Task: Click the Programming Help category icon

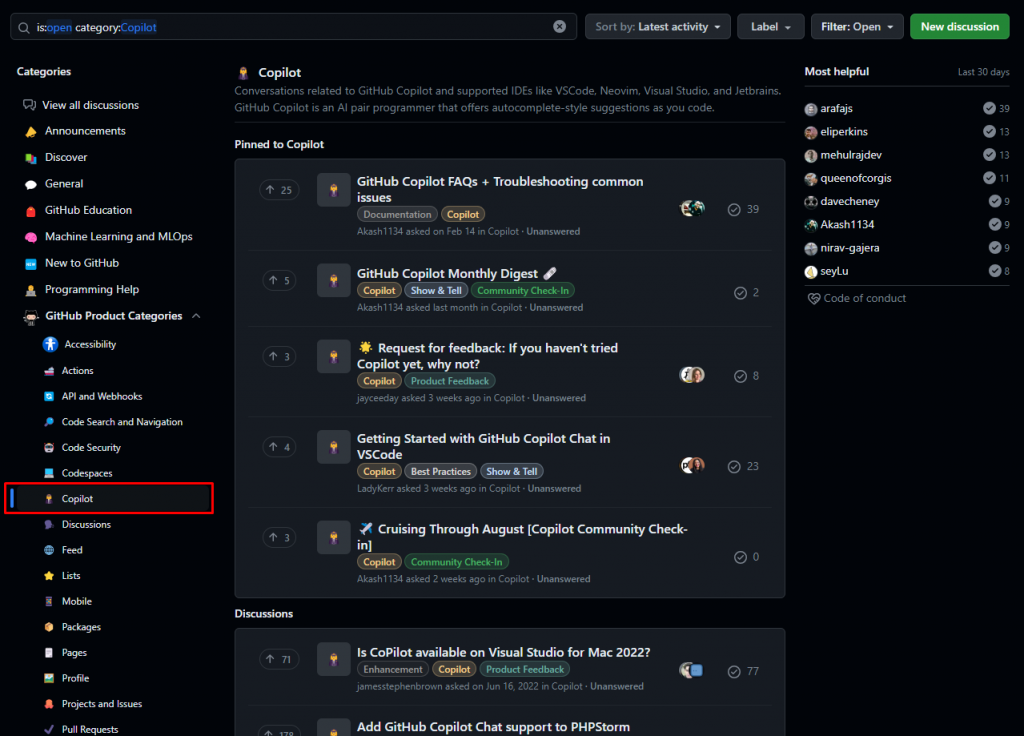Action: point(31,290)
